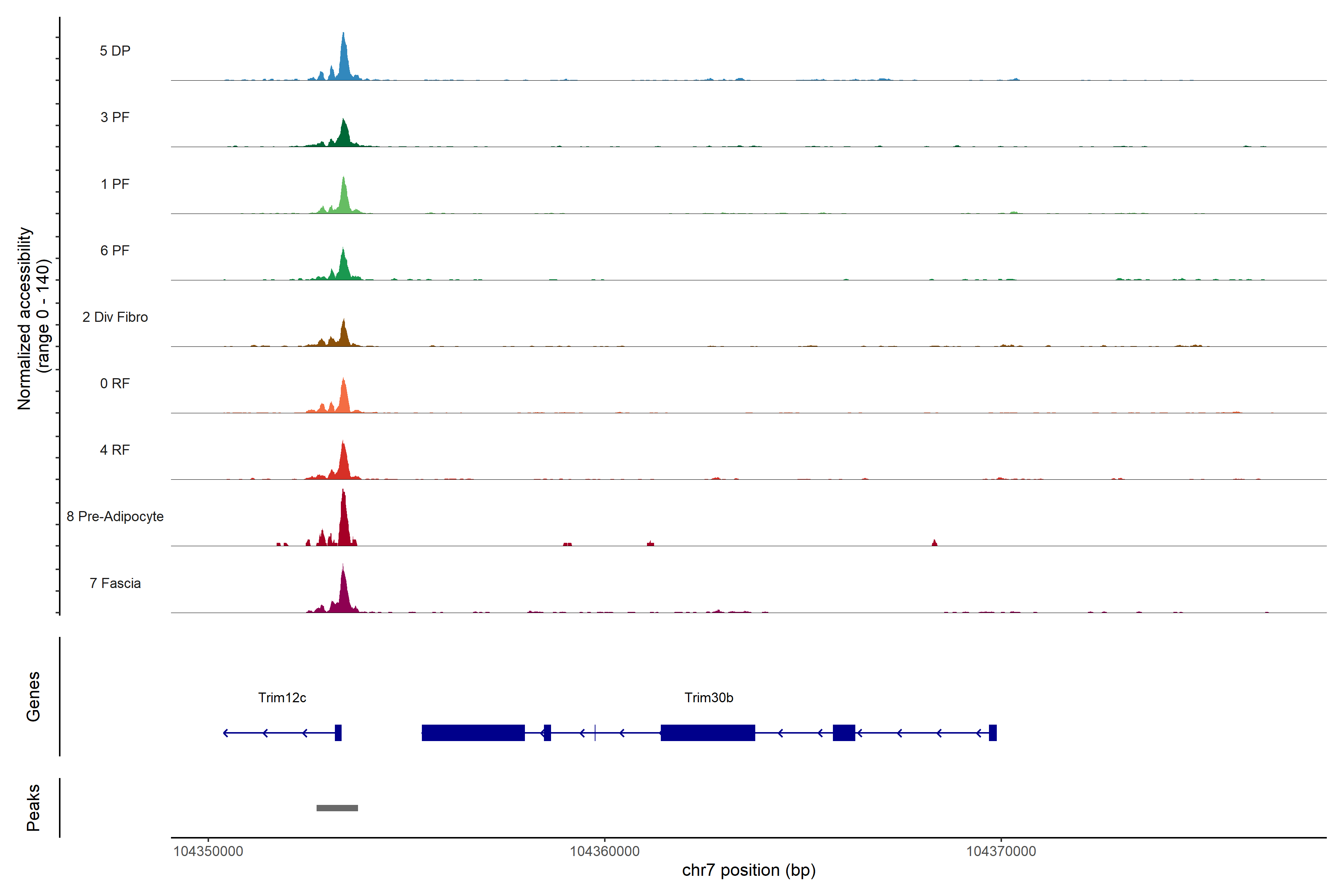Viewport: 1344px width, 896px height.
Task: Click the 2 Div Fibro label
Action: (x=115, y=317)
